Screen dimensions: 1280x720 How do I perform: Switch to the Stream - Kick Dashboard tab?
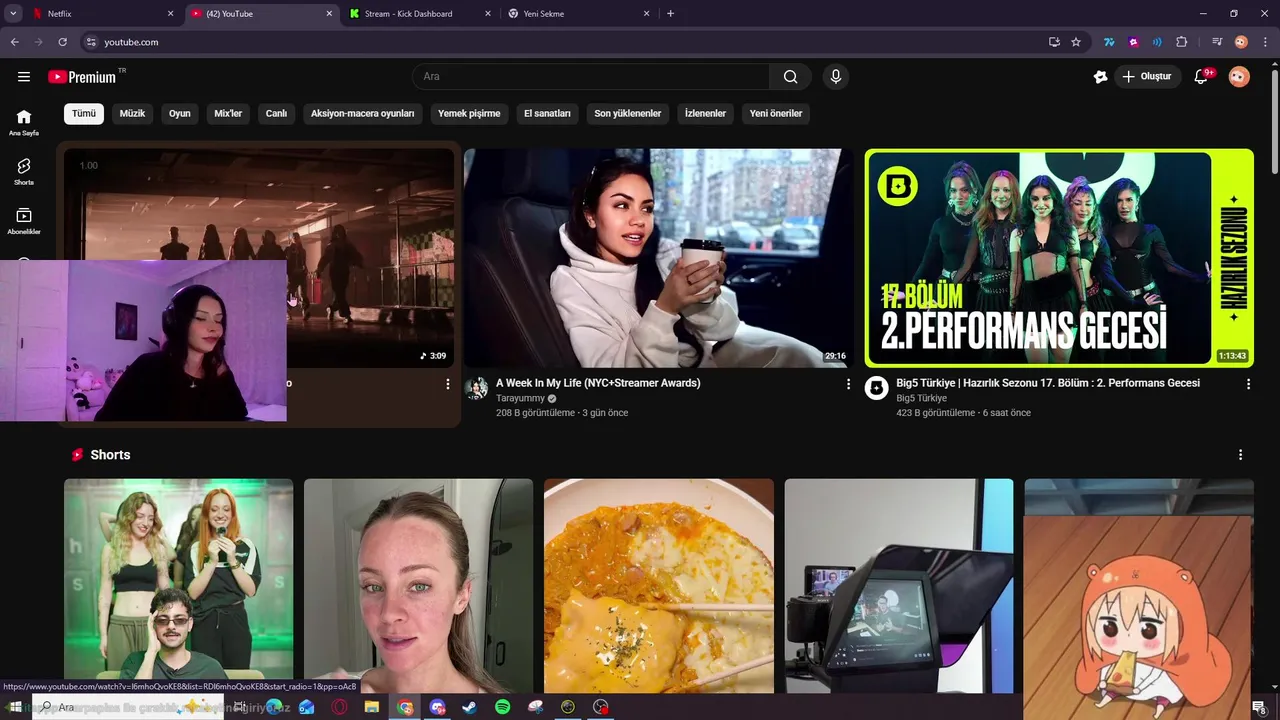(420, 14)
